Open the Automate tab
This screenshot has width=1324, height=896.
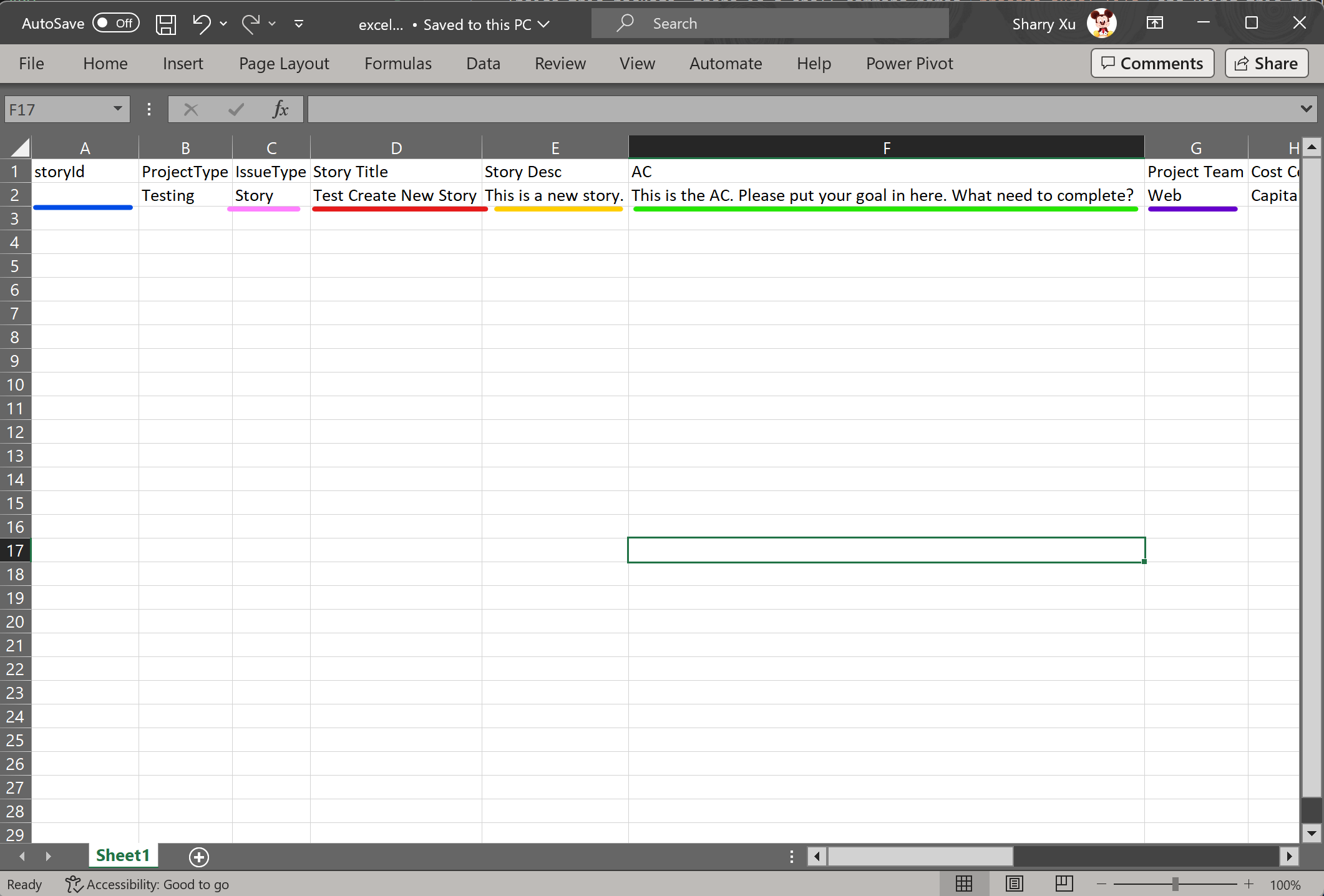[x=726, y=64]
